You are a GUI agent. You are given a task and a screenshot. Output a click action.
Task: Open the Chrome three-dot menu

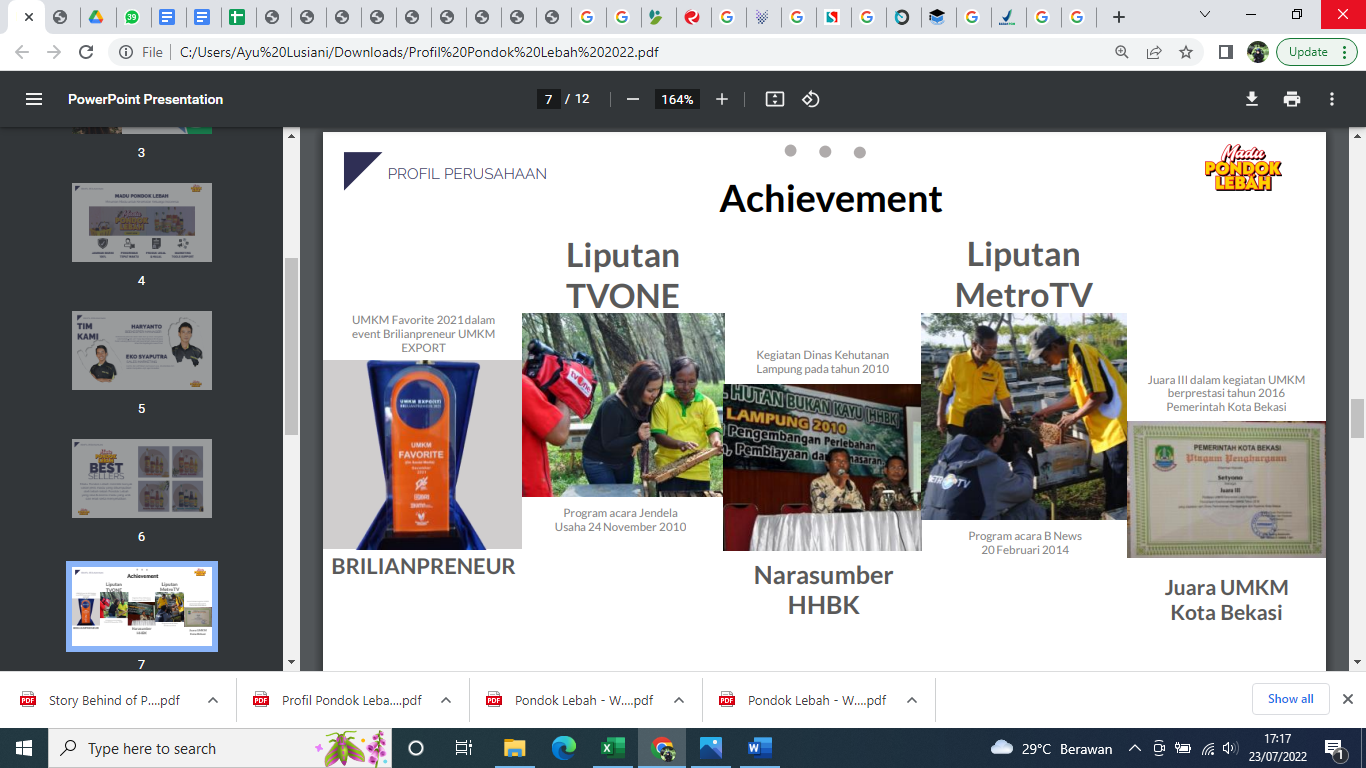(1347, 52)
